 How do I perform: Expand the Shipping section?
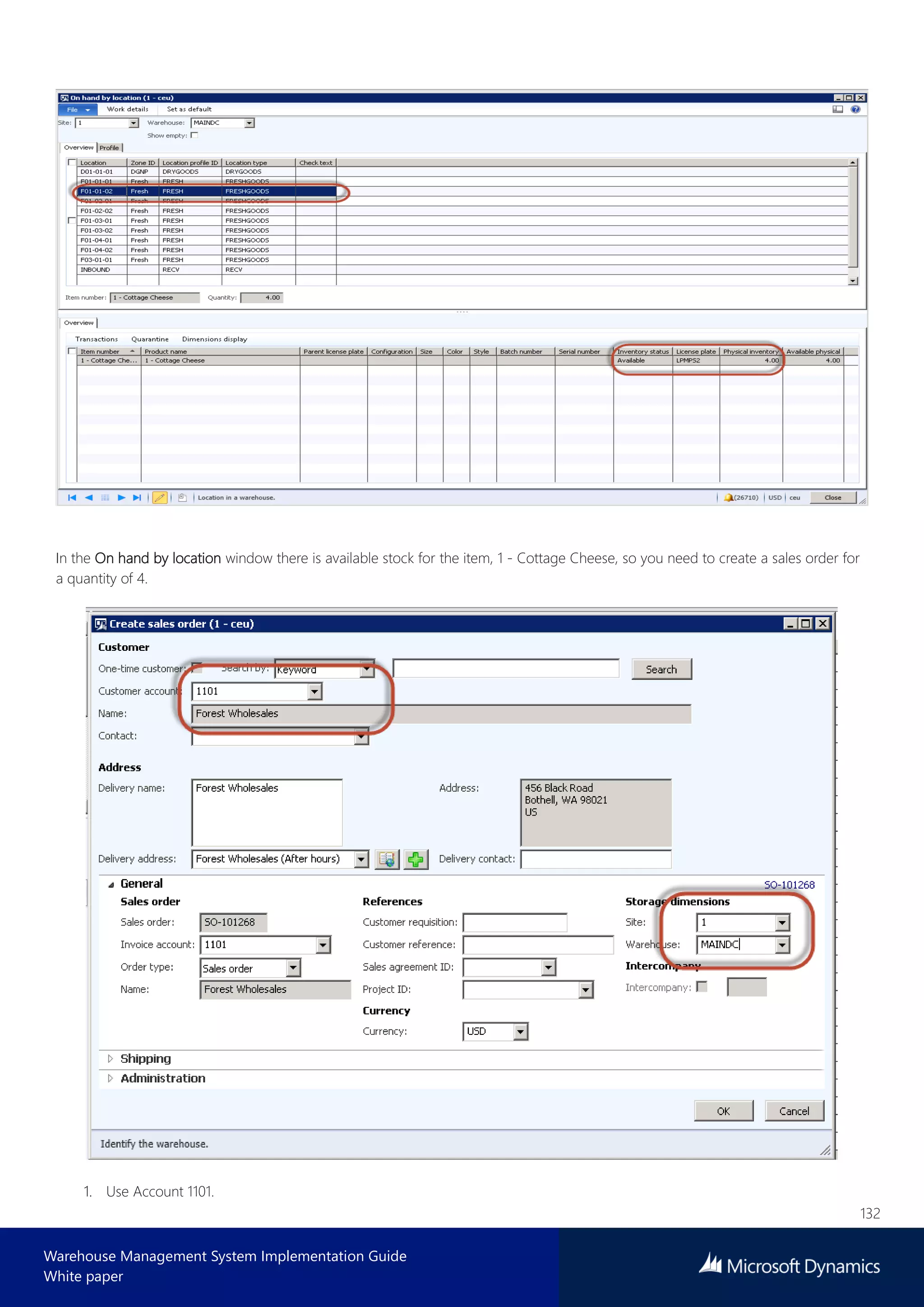[111, 1059]
